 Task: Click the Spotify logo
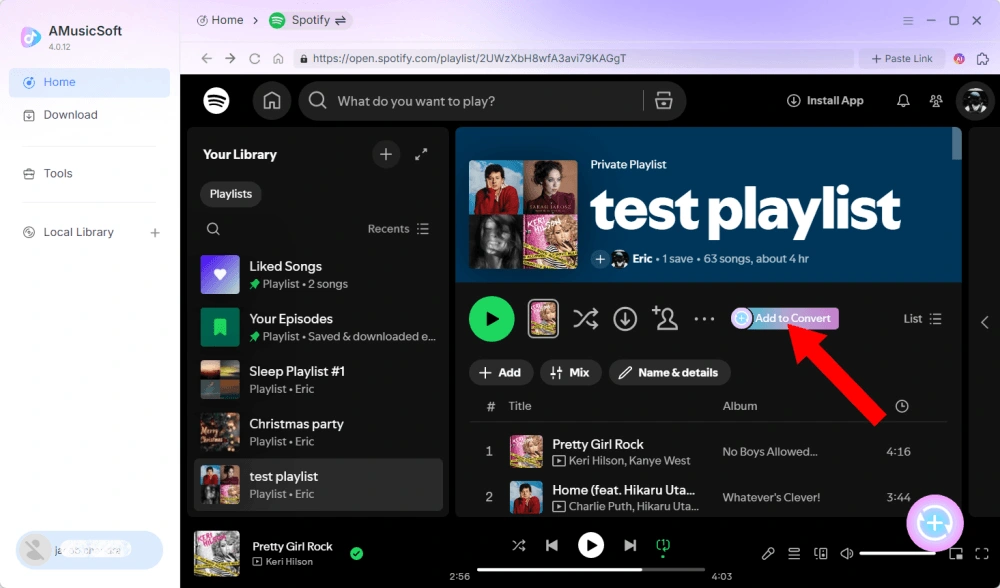pos(216,101)
